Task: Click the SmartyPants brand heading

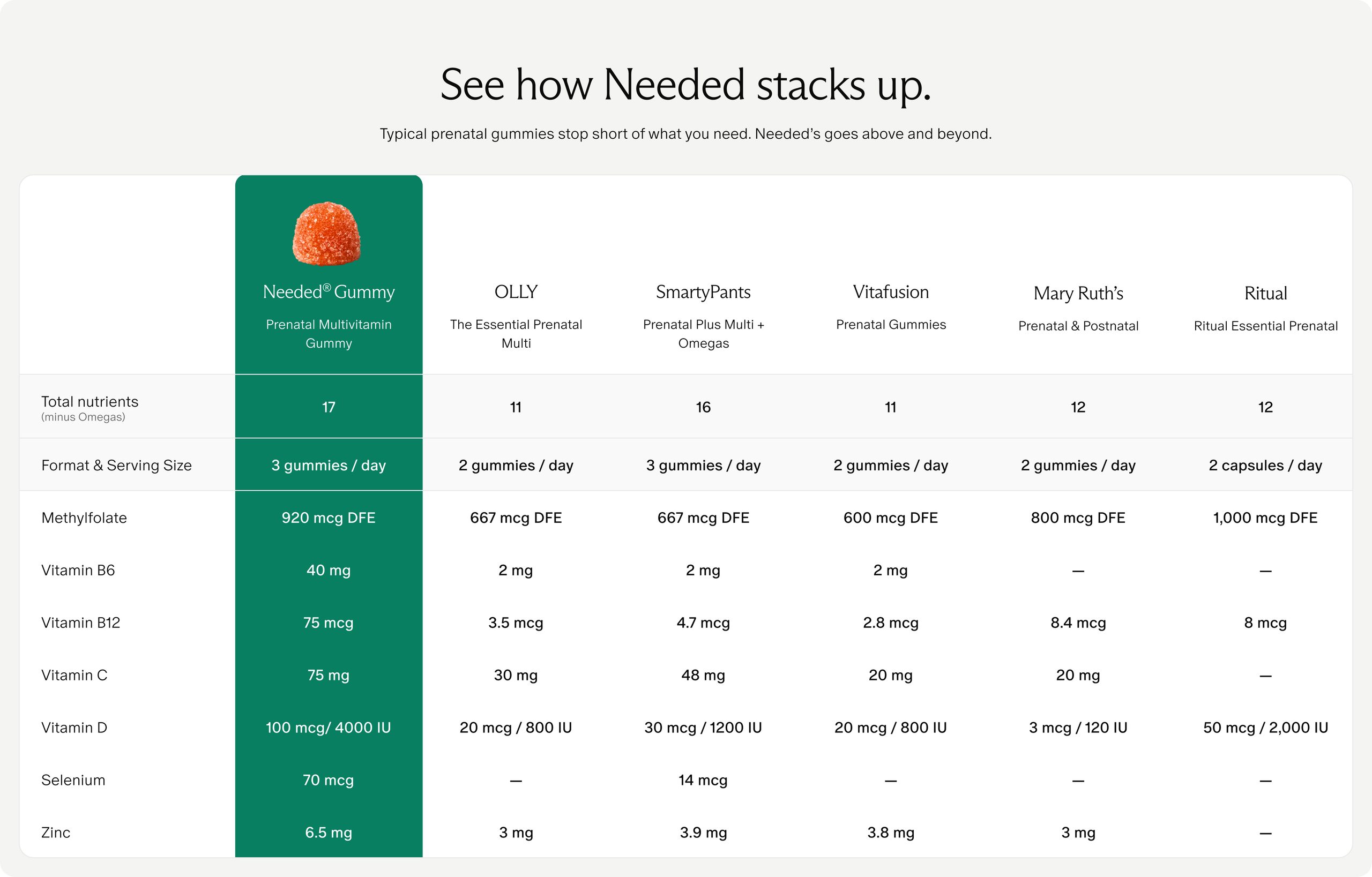Action: [x=703, y=292]
